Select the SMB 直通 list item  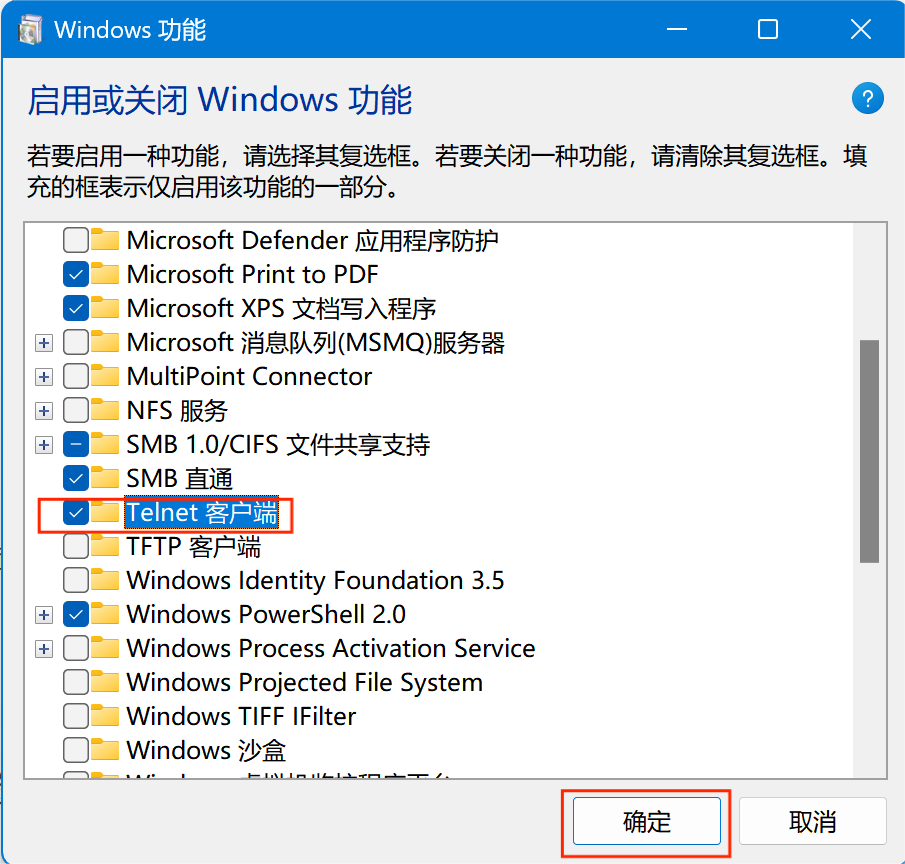click(179, 478)
